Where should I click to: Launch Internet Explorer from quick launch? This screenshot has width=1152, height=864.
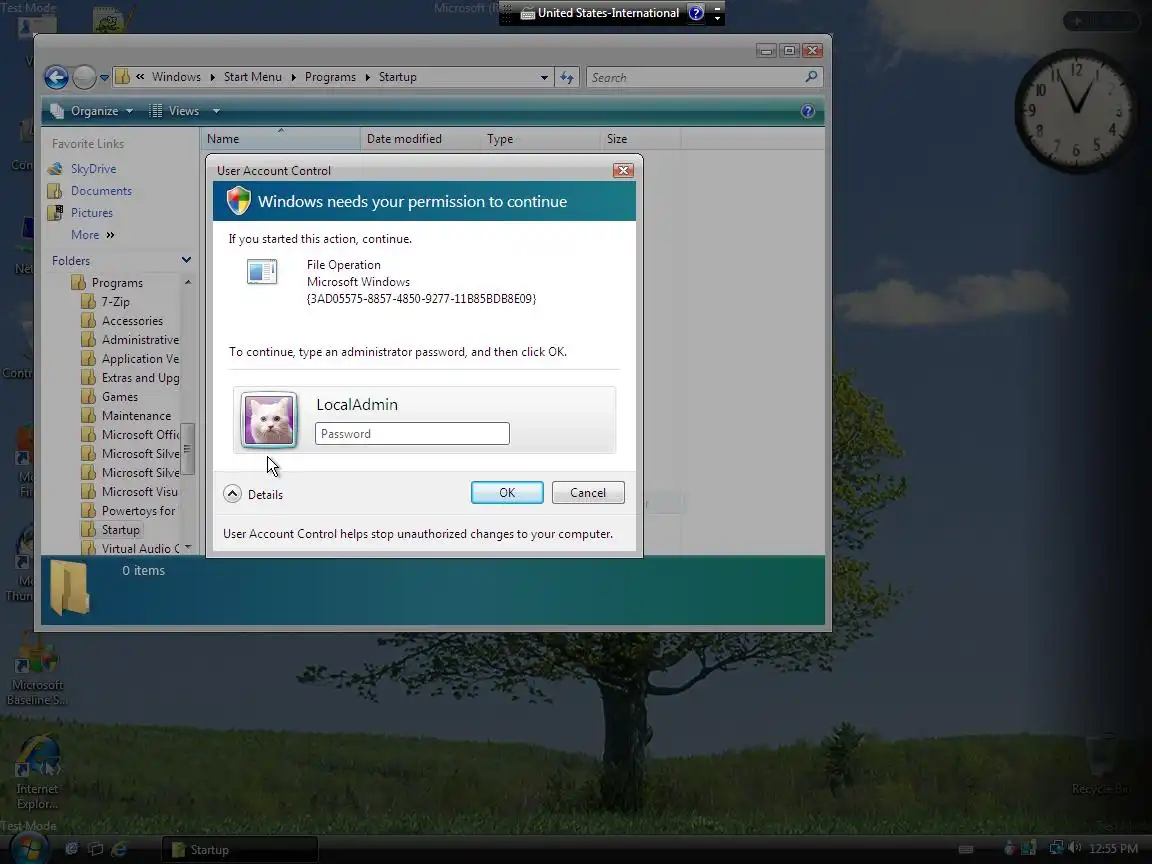tap(119, 849)
